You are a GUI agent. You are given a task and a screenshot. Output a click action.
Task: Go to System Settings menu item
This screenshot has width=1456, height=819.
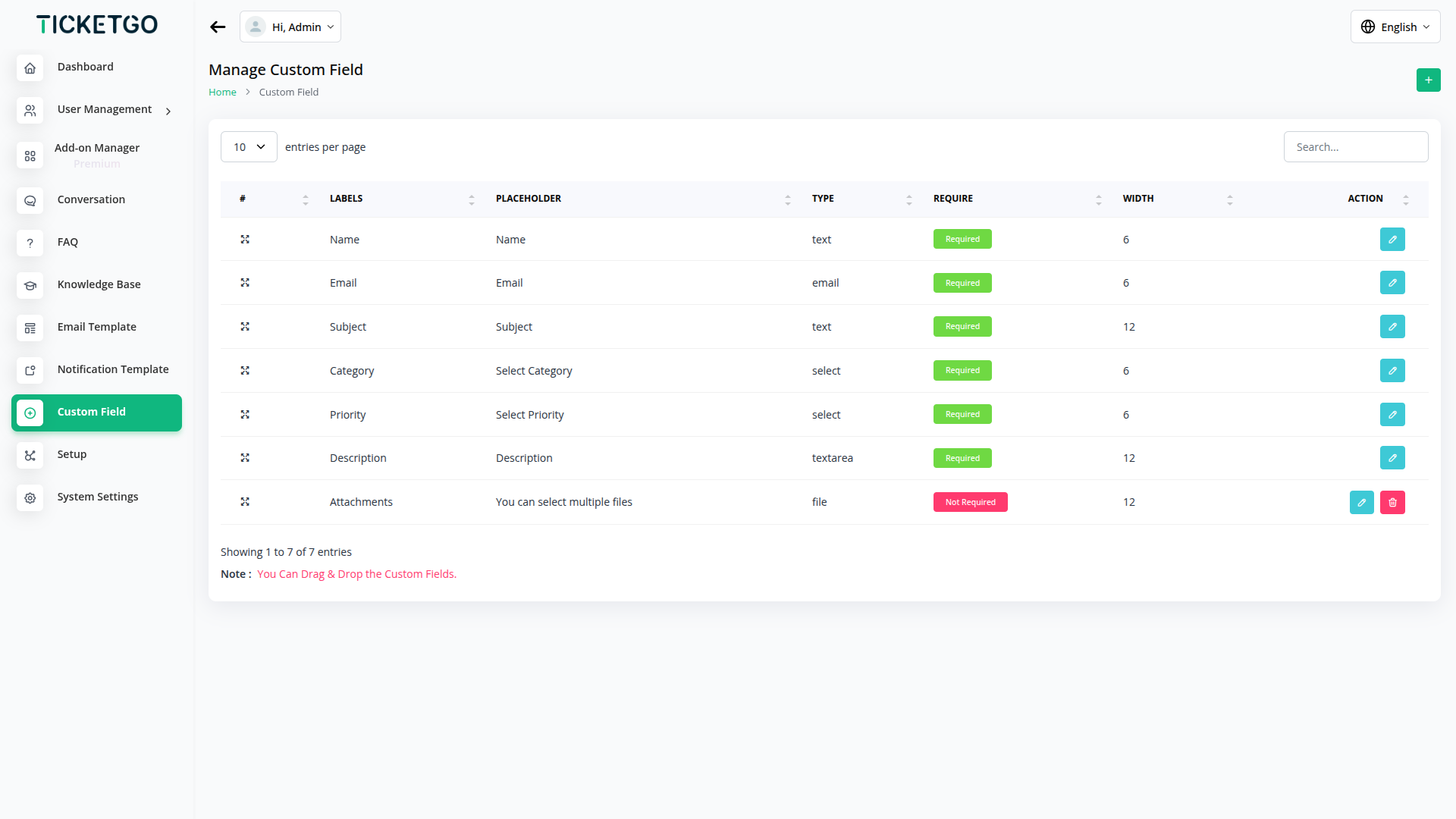coord(97,497)
